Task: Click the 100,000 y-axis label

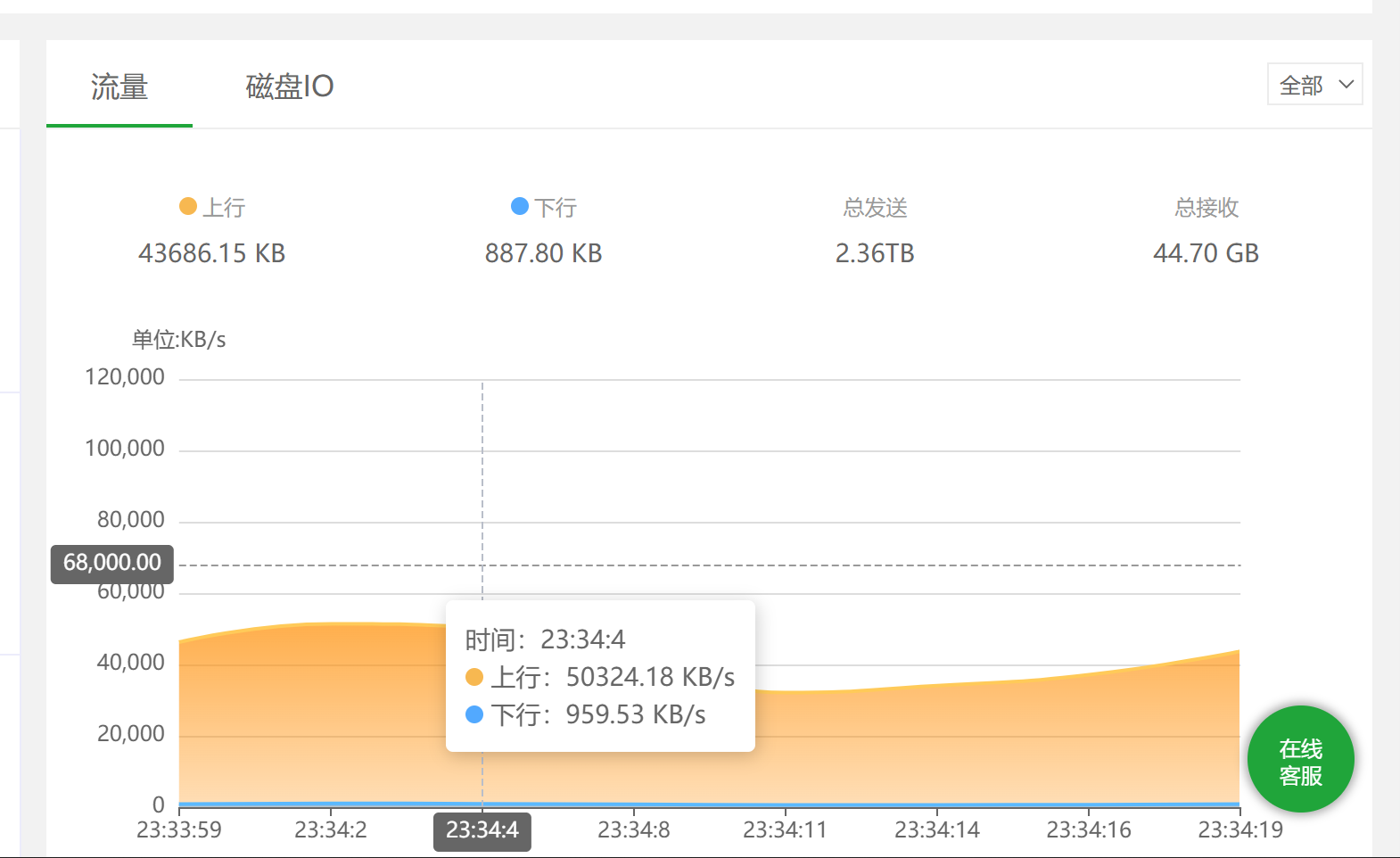Action: [x=125, y=449]
